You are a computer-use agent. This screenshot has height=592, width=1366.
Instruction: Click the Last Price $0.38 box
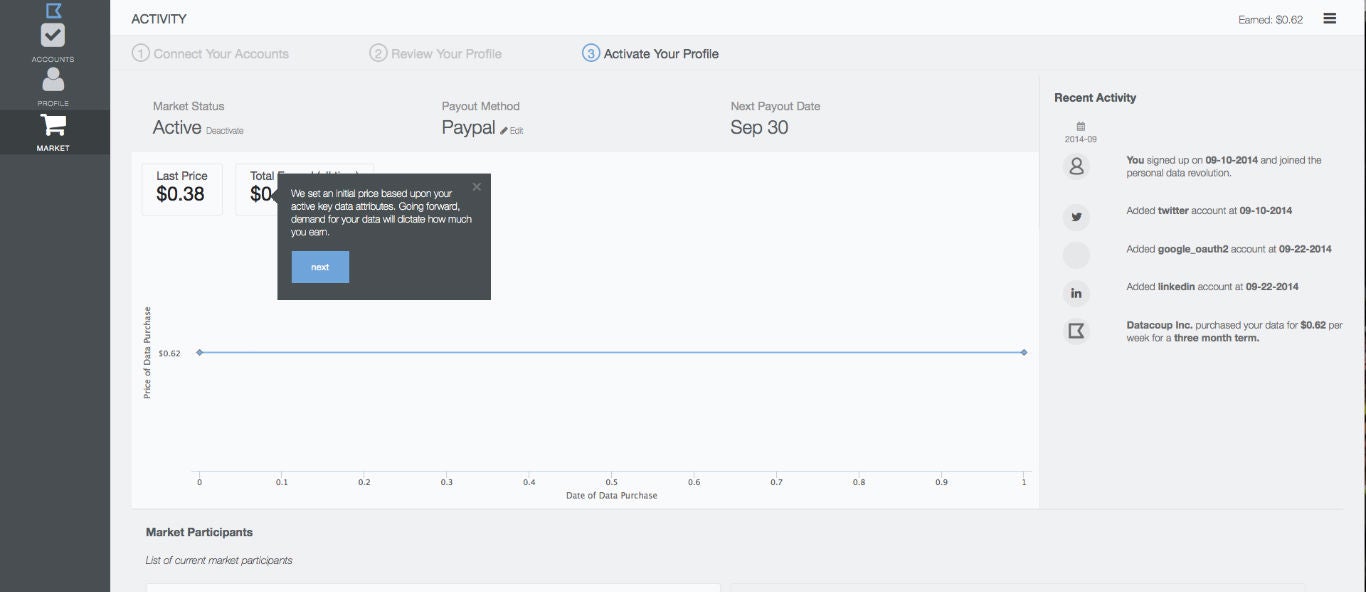pyautogui.click(x=182, y=189)
